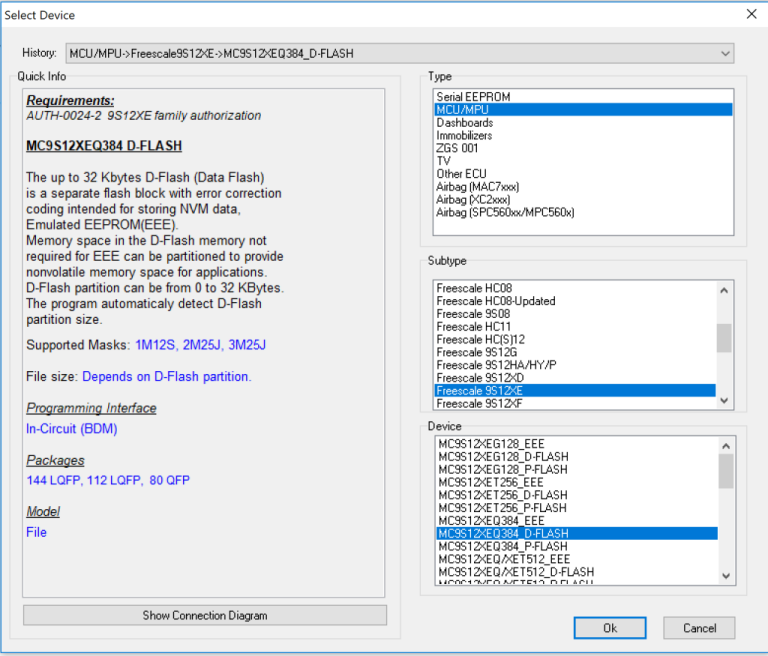Select Freescale HC11 subtype
Viewport: 768px width, 656px height.
pyautogui.click(x=575, y=326)
